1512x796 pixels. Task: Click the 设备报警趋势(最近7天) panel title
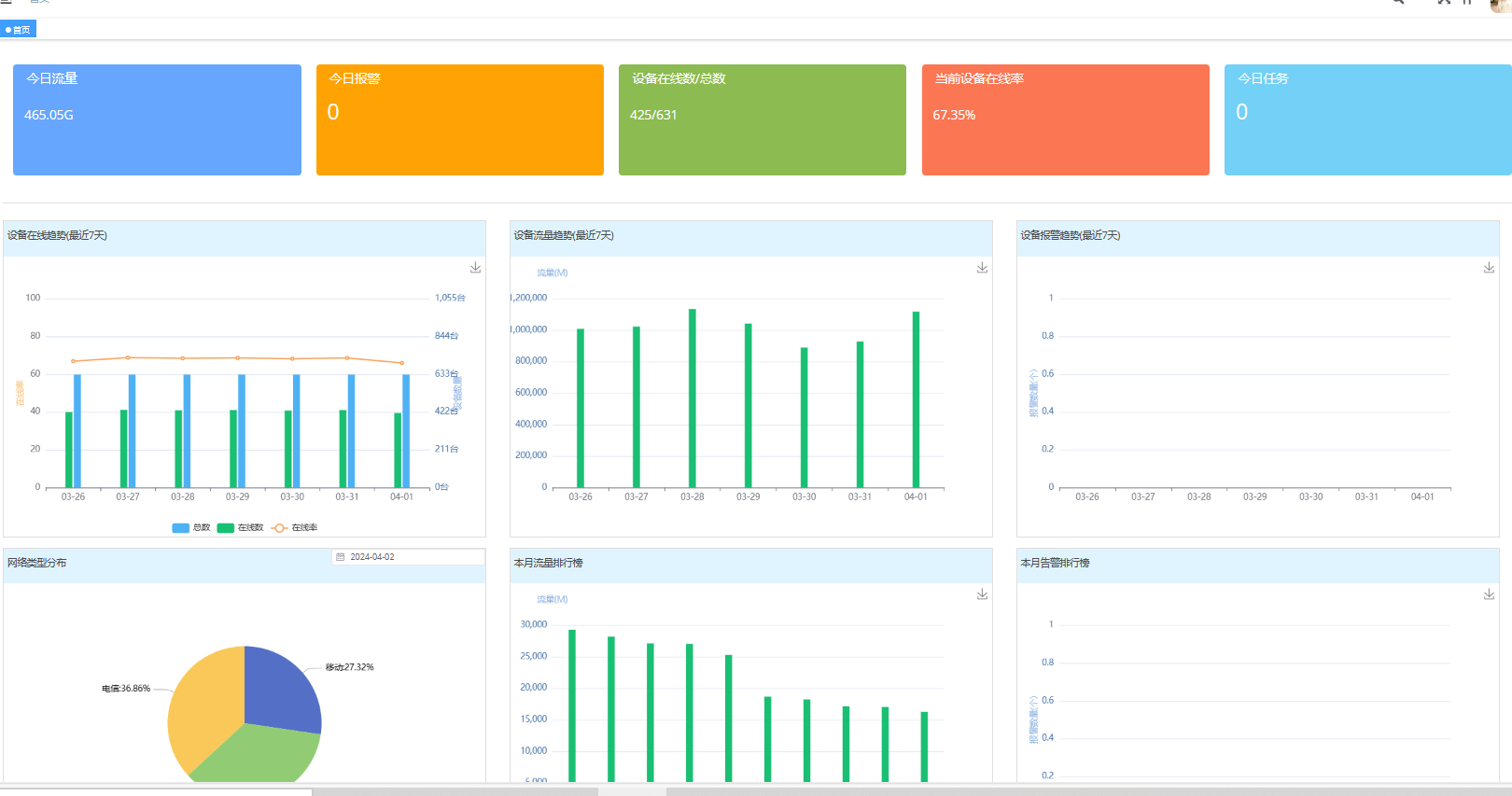[1071, 235]
